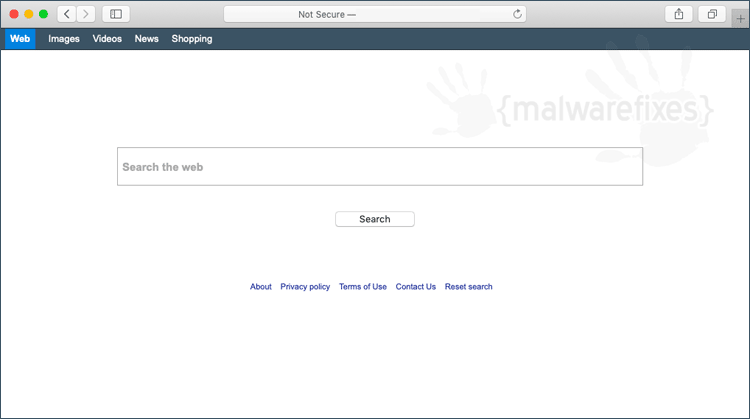Click the Not Secure address bar
The height and width of the screenshot is (419, 750).
(x=375, y=14)
